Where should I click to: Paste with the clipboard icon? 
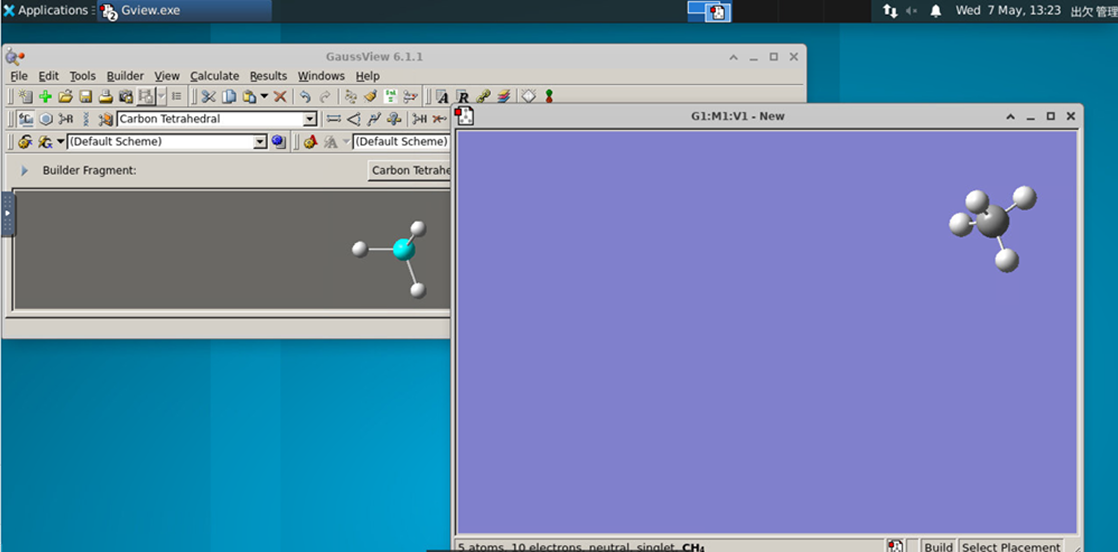(x=249, y=96)
